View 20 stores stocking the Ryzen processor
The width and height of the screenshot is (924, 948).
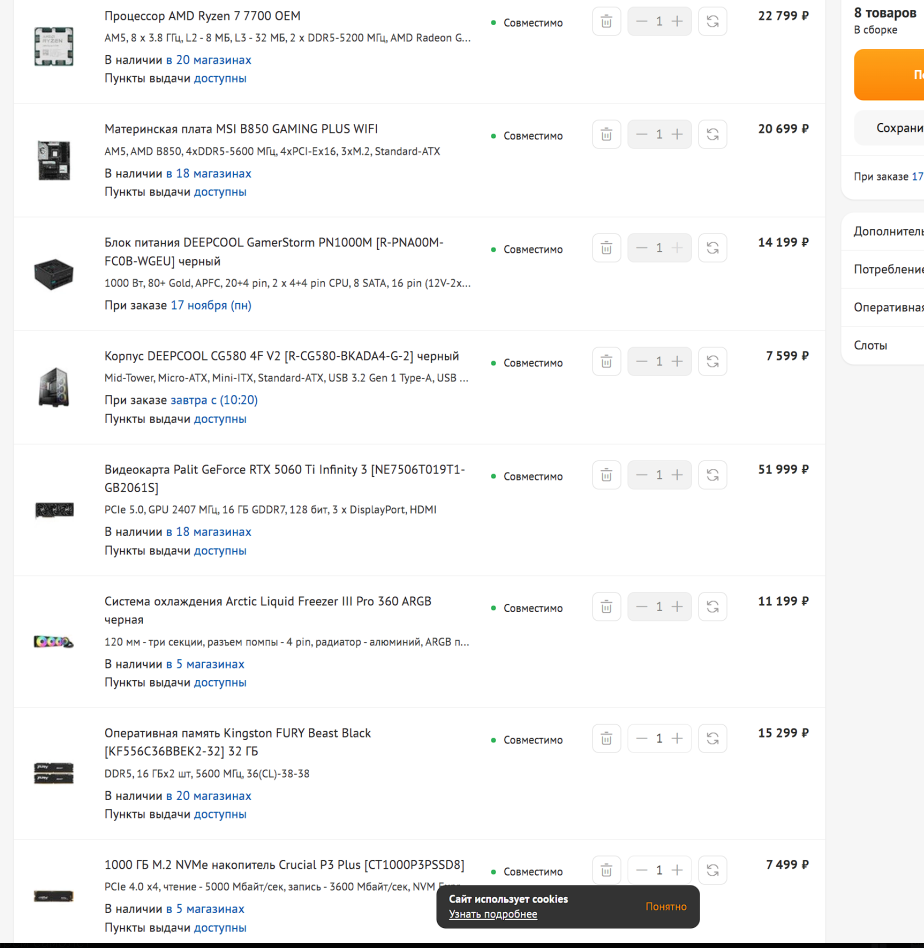[209, 60]
